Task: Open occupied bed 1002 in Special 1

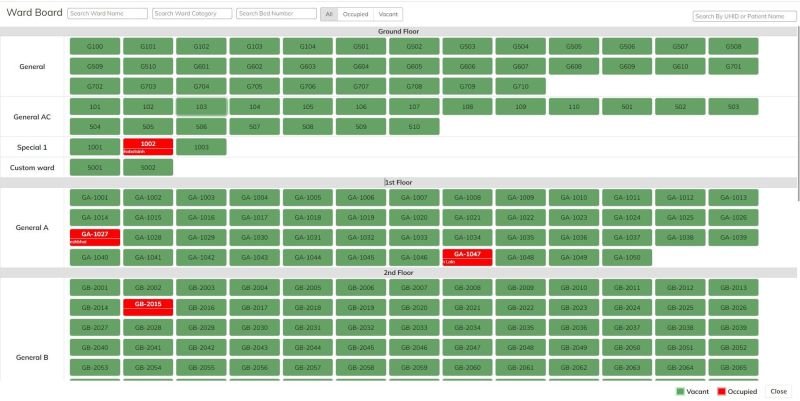Action: [148, 146]
